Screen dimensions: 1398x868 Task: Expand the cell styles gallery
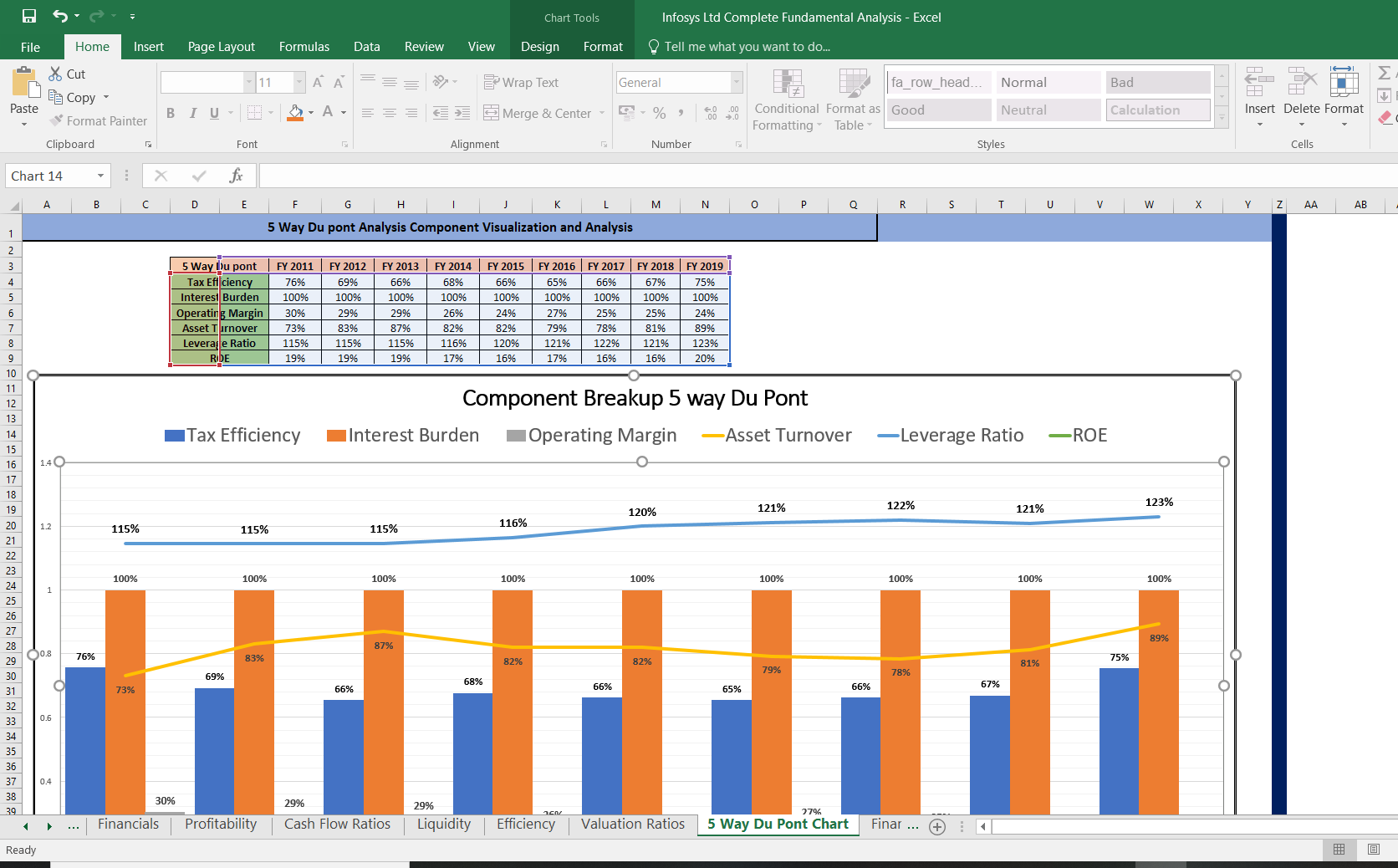tap(1222, 119)
